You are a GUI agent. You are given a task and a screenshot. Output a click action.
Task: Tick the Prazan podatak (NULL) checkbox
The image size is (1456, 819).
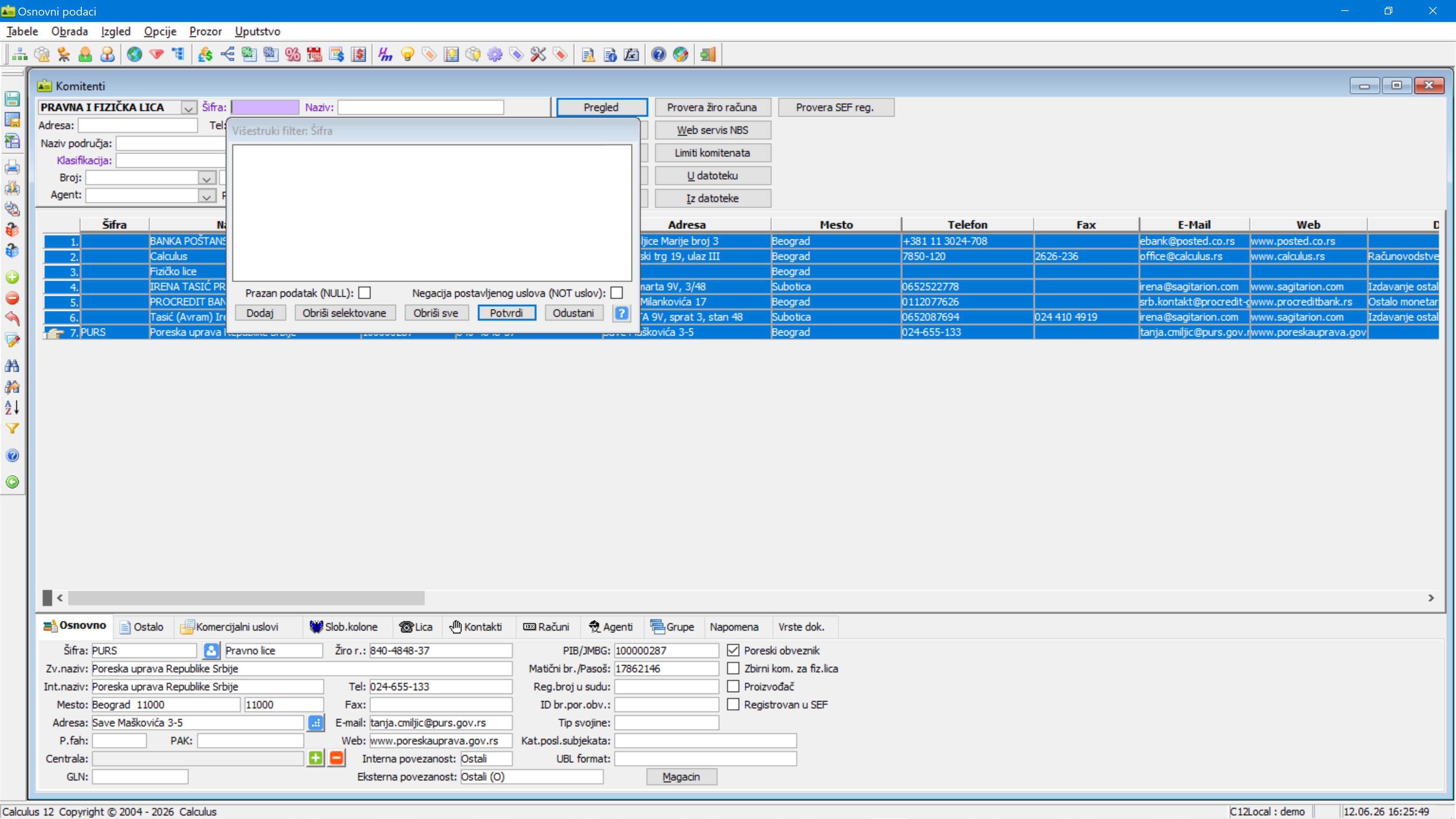coord(364,293)
